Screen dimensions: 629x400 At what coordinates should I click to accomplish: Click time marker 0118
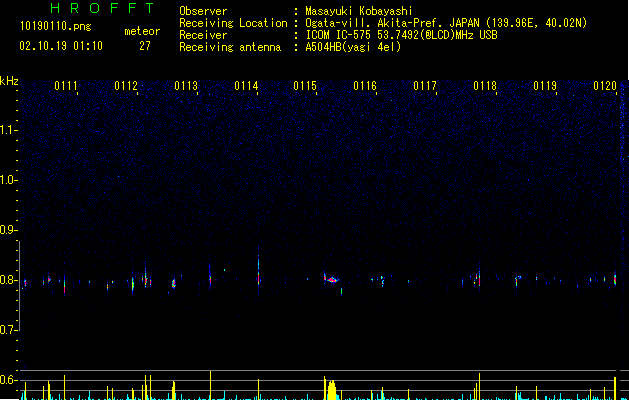pyautogui.click(x=485, y=86)
